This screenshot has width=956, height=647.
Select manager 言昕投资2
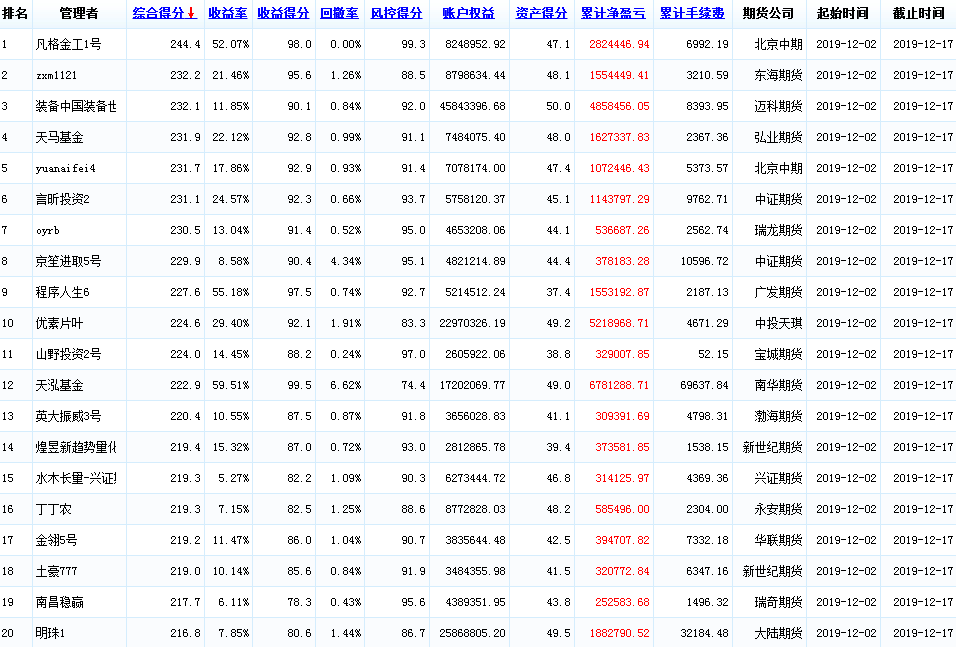tap(62, 199)
